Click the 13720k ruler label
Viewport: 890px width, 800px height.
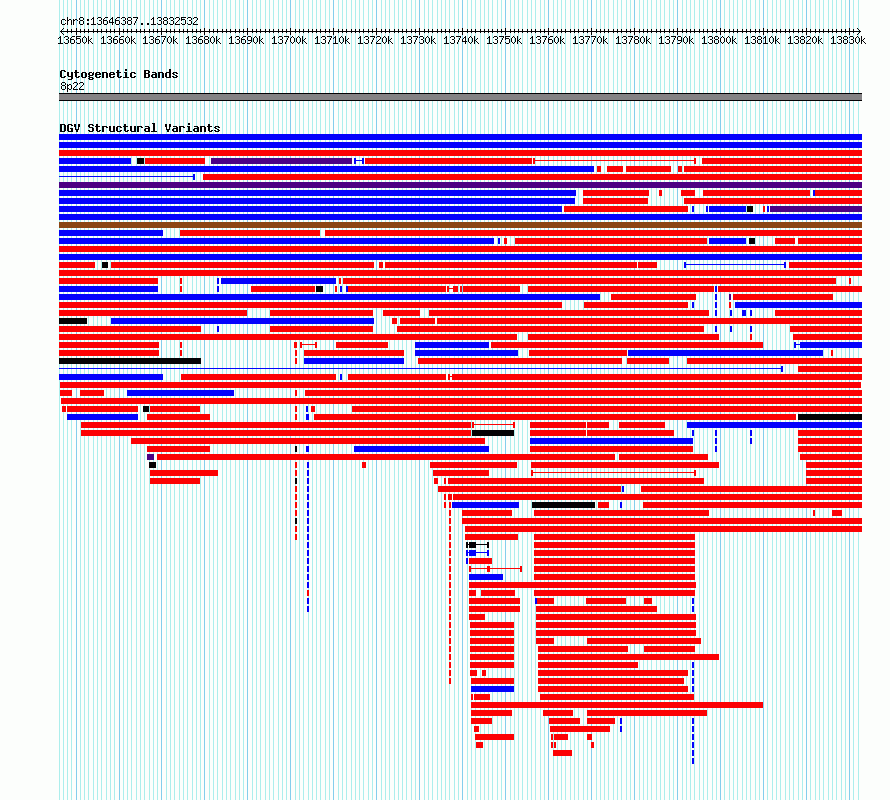[x=375, y=40]
